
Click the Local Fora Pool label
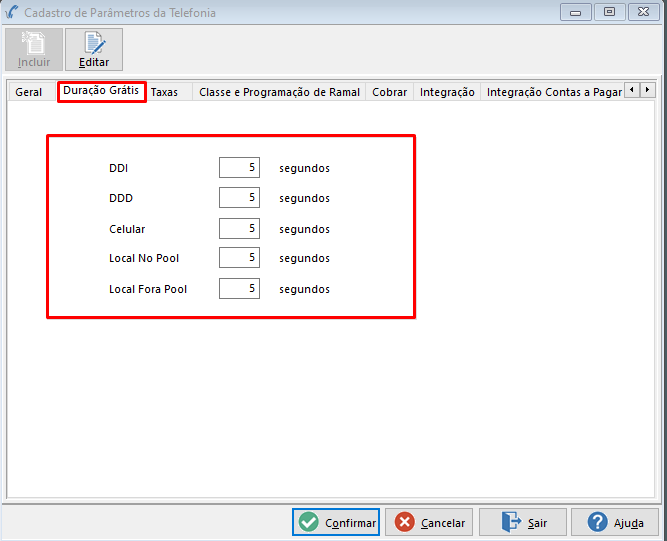click(148, 289)
